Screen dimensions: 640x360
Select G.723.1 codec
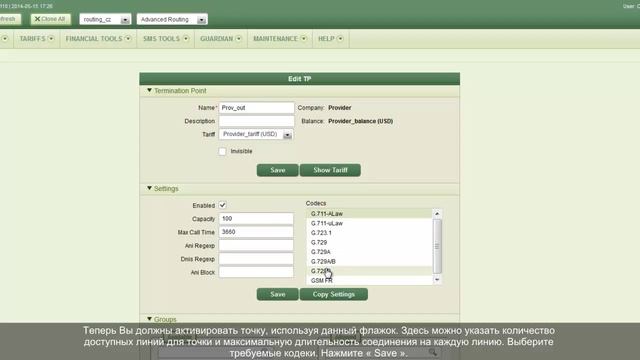(x=369, y=233)
